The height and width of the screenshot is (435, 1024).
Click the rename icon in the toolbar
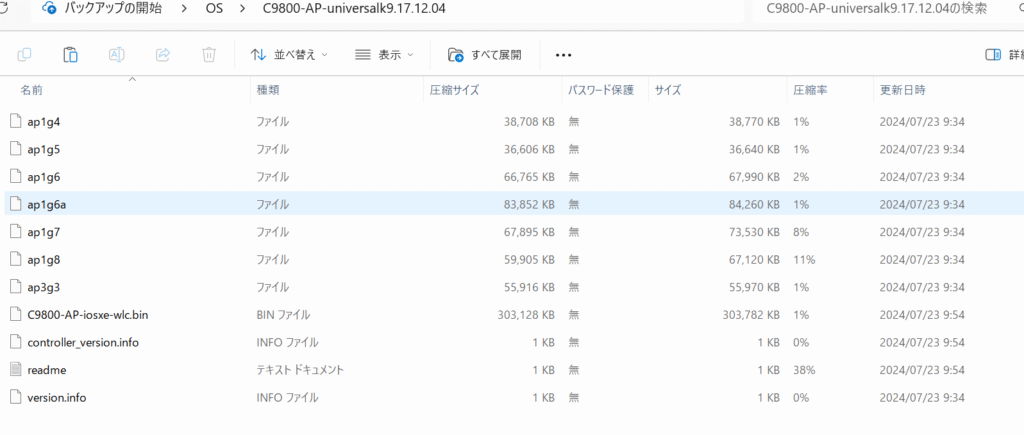pyautogui.click(x=117, y=55)
